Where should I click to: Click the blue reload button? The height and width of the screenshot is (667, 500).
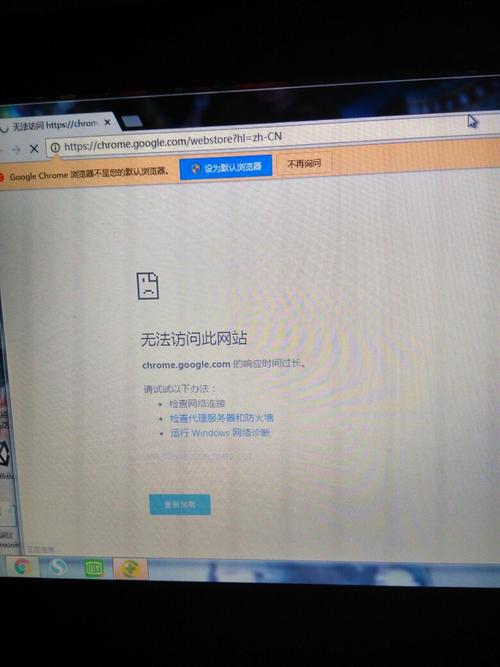click(x=180, y=505)
